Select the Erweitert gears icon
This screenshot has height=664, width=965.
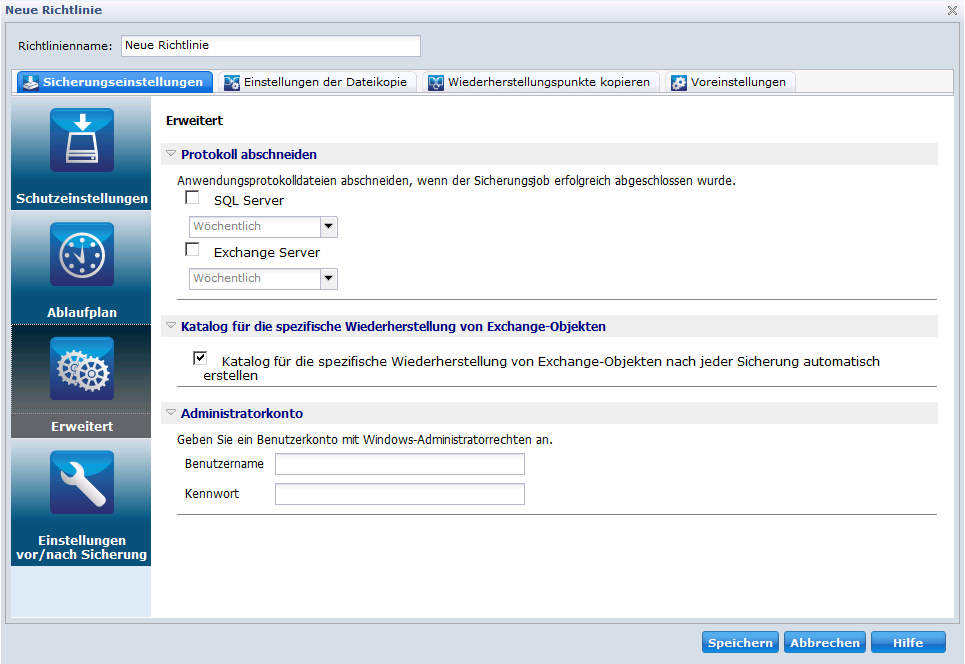point(81,369)
